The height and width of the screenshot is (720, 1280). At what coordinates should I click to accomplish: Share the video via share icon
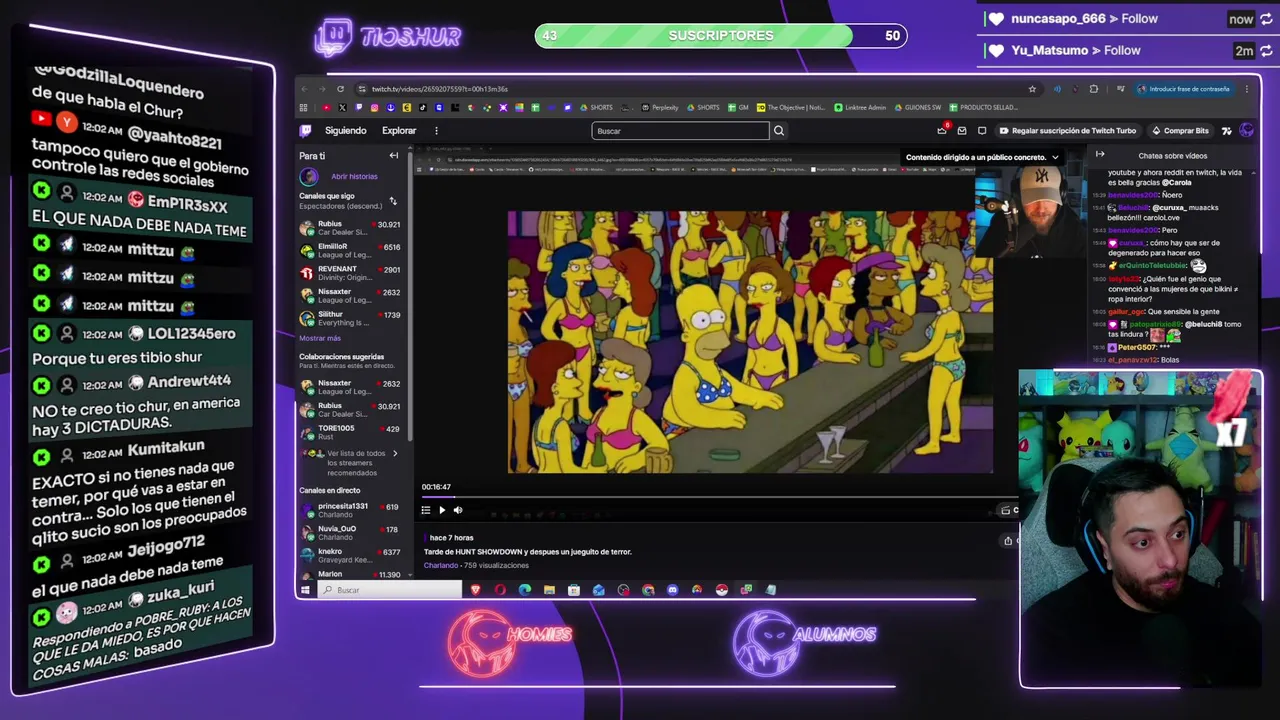tap(1008, 541)
